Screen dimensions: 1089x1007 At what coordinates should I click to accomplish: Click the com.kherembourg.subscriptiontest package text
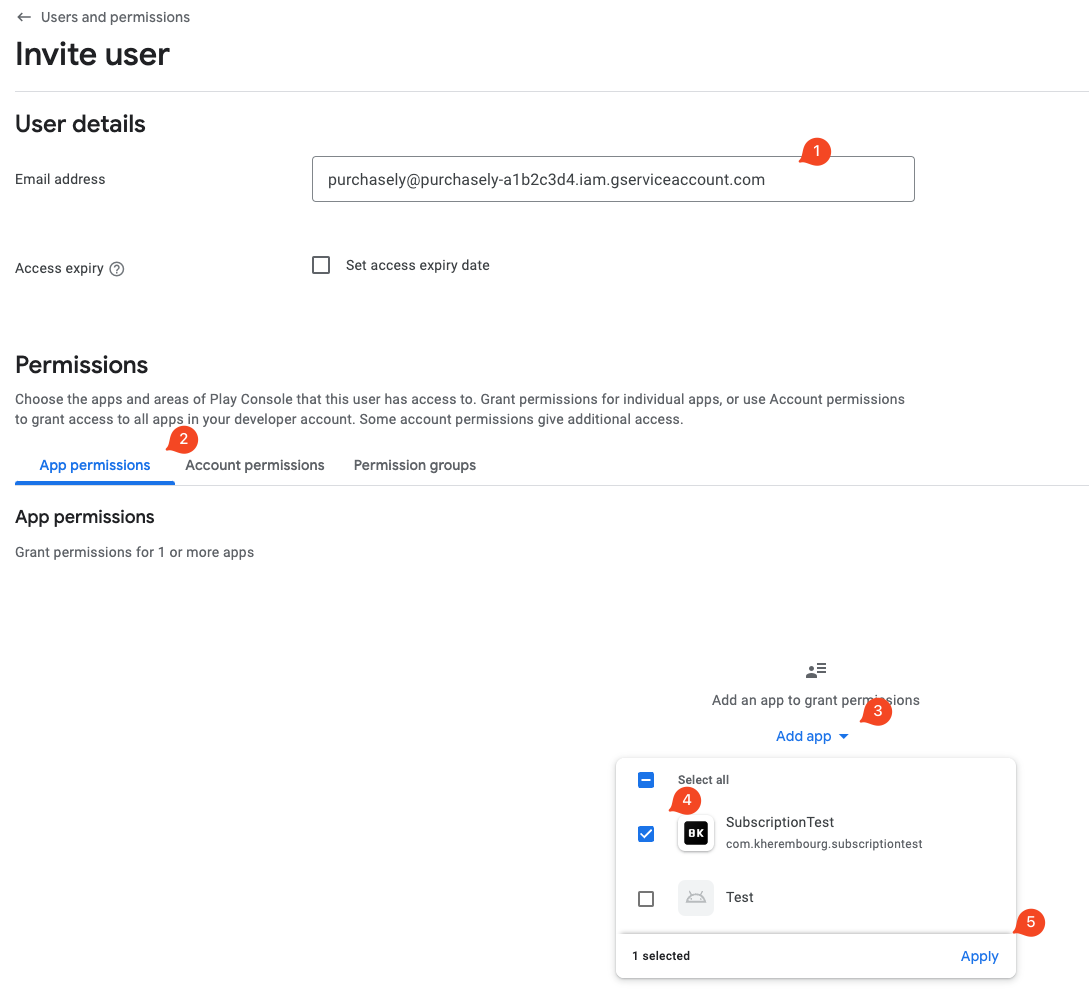[x=824, y=844]
